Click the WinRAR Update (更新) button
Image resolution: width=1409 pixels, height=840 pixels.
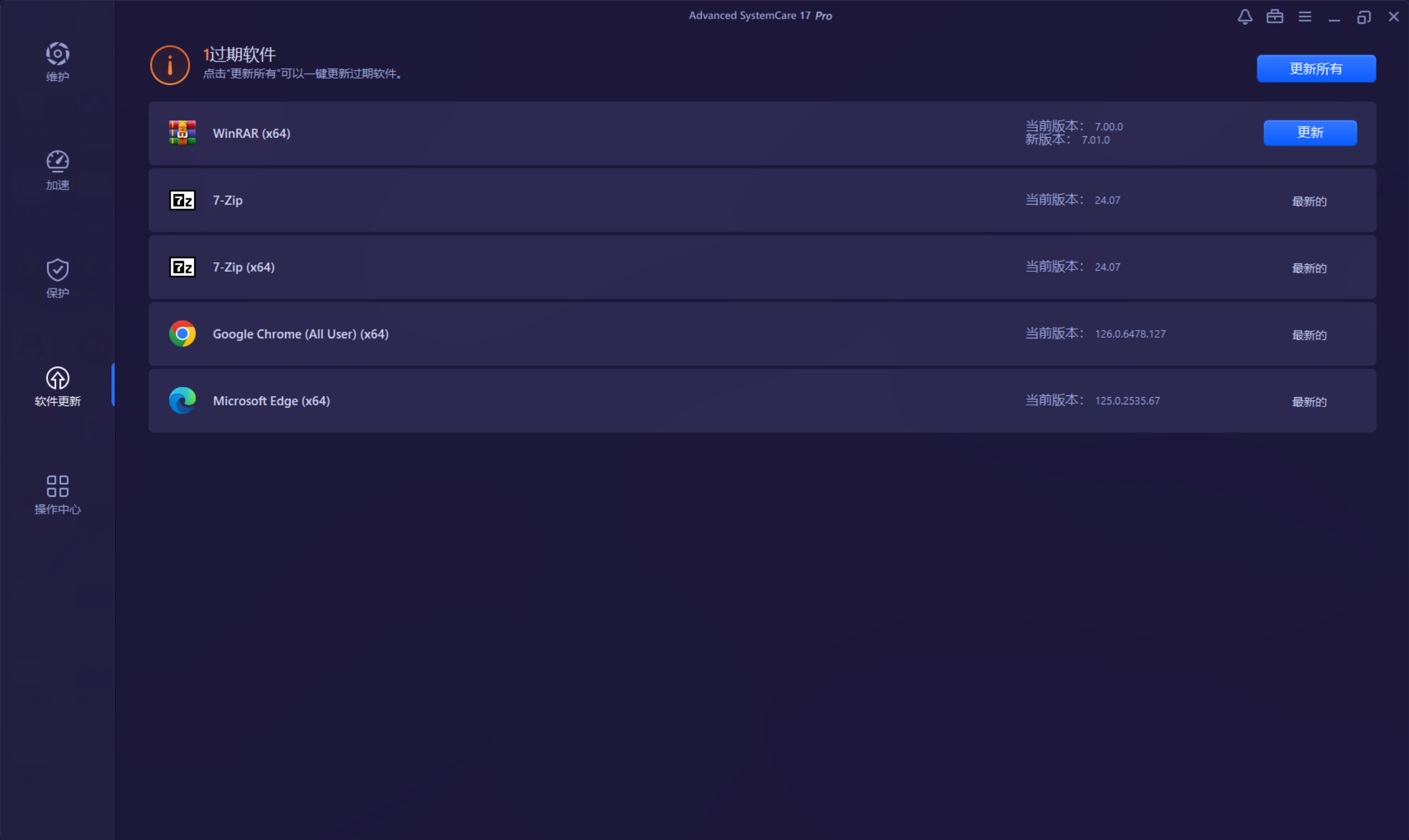(x=1309, y=133)
